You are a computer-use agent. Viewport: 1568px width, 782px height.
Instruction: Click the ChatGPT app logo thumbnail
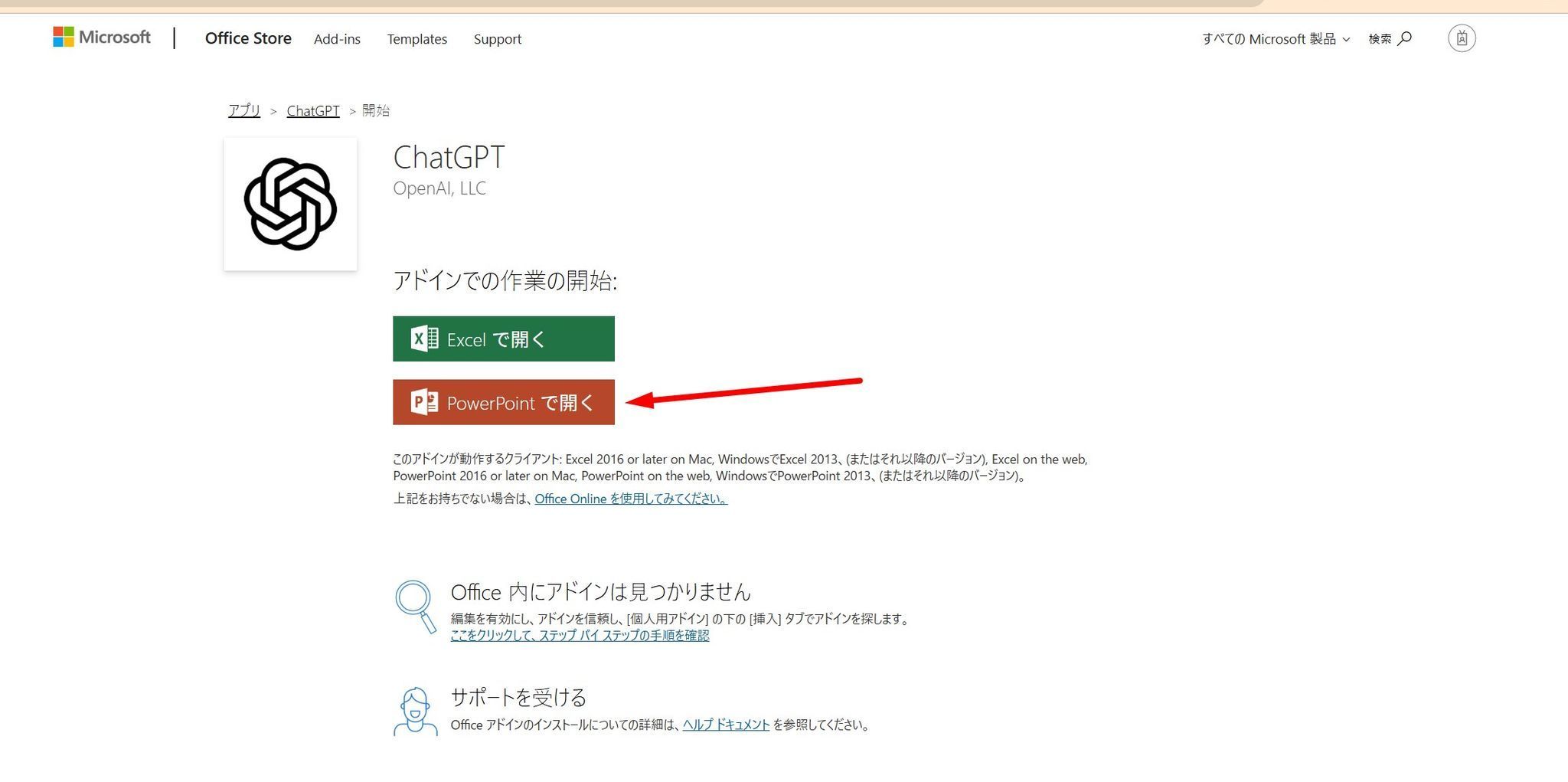pyautogui.click(x=290, y=204)
